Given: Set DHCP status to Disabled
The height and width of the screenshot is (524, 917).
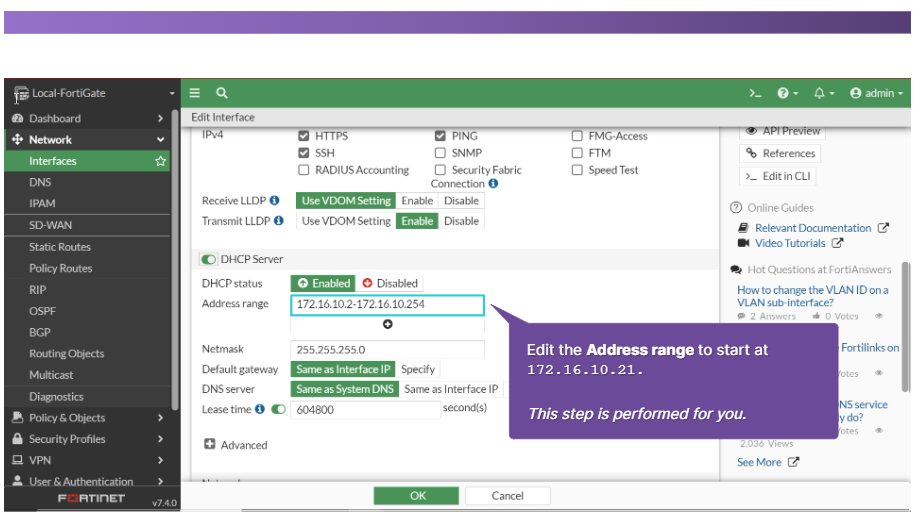Looking at the screenshot, I should [390, 283].
